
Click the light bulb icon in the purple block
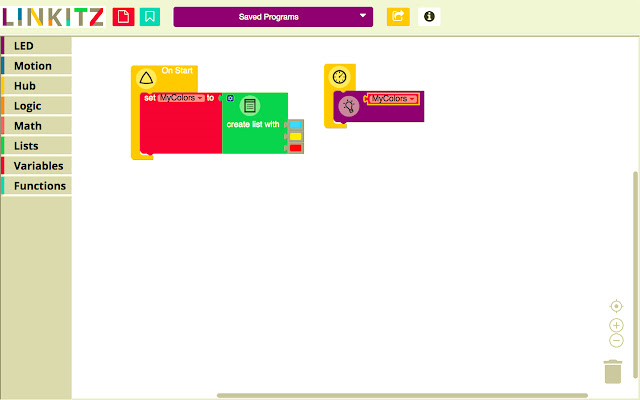click(x=349, y=106)
